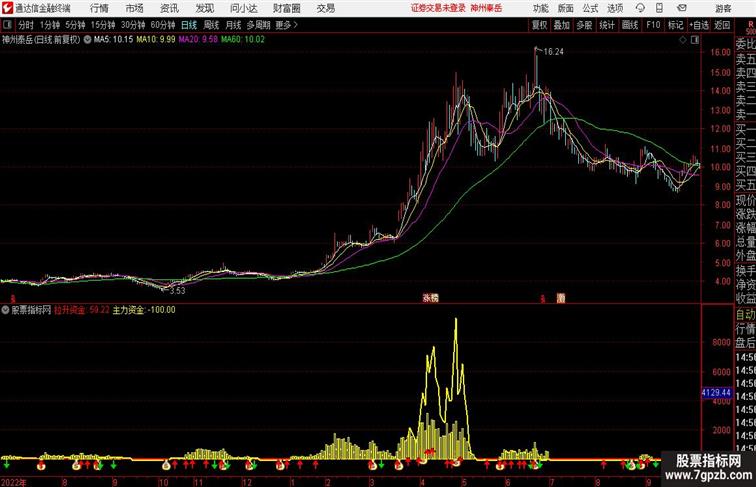Click the 画线 draw line button

(x=630, y=25)
